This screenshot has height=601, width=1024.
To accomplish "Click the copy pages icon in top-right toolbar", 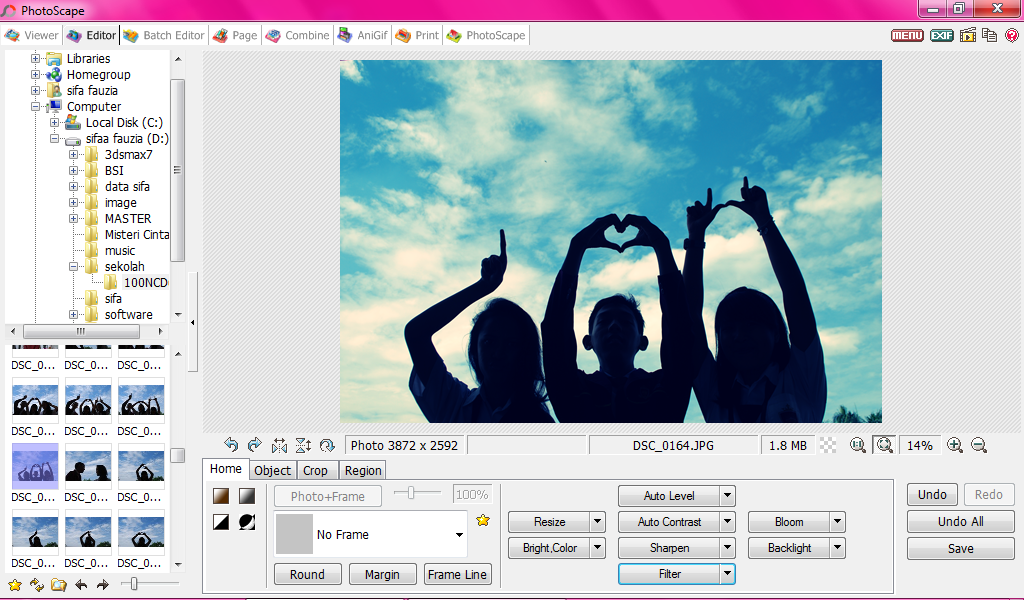I will coord(989,35).
